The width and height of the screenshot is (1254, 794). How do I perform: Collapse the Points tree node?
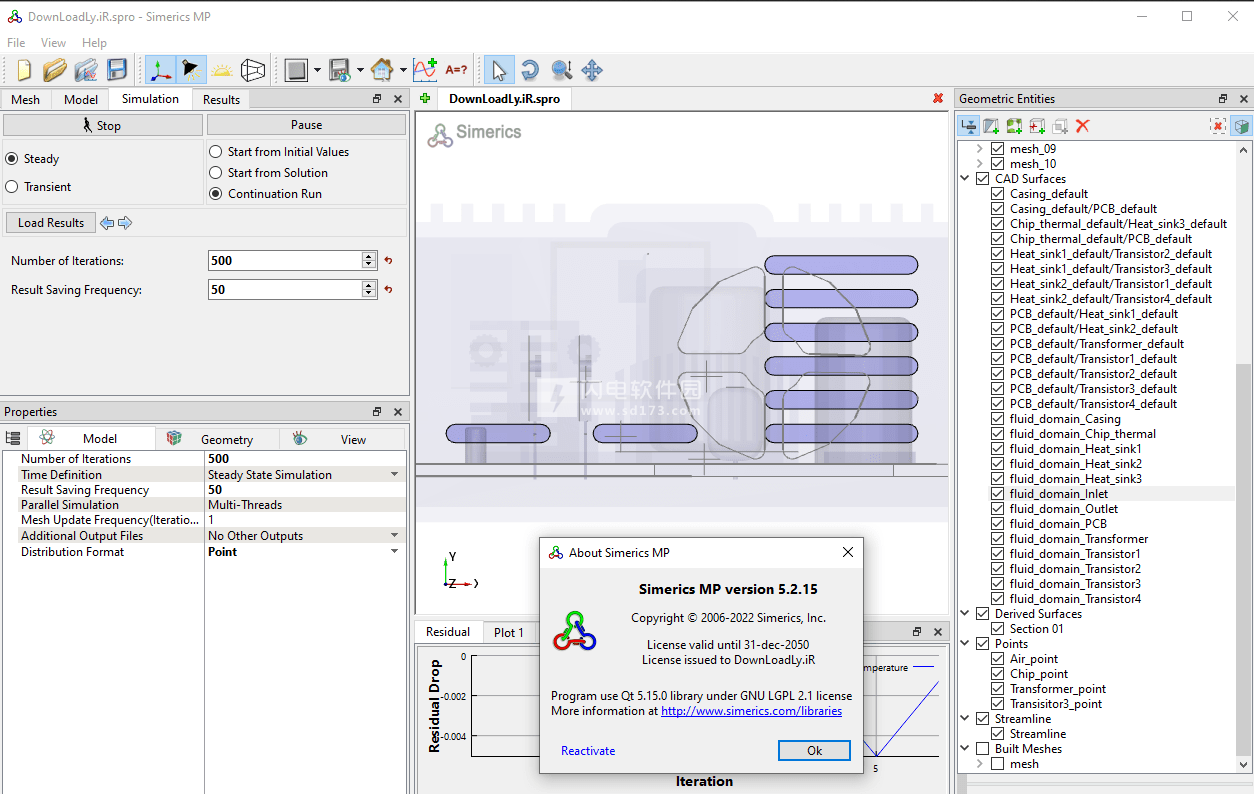coord(966,644)
